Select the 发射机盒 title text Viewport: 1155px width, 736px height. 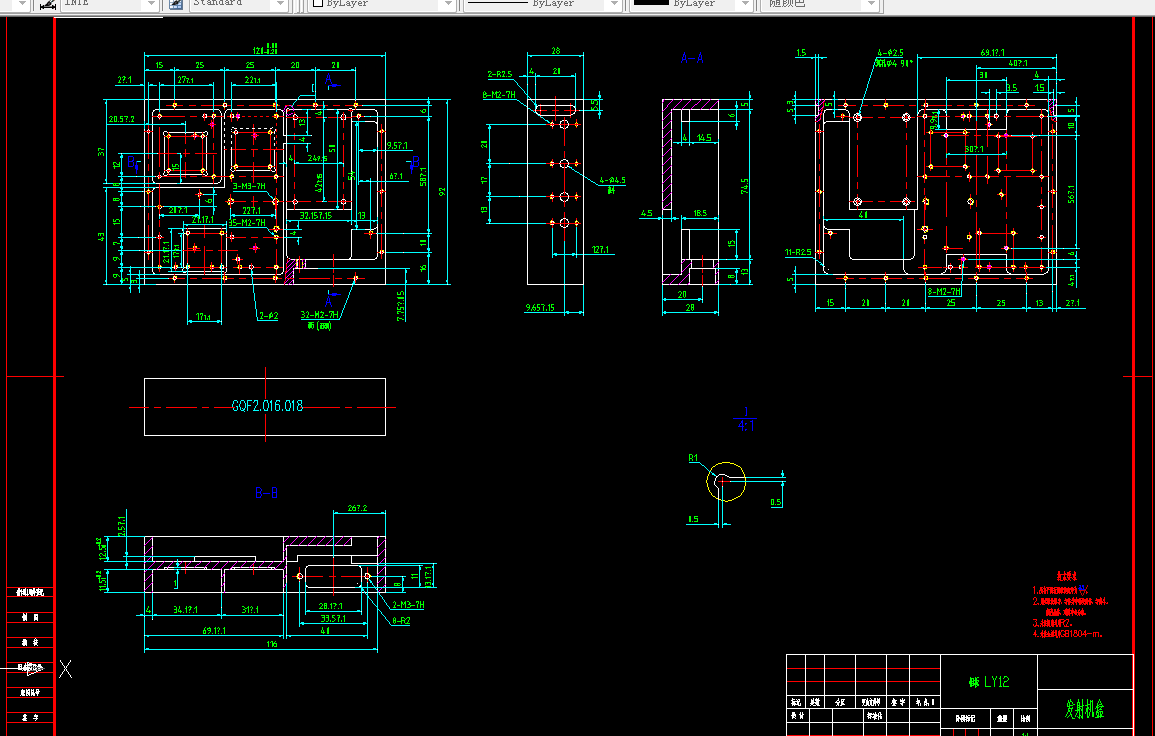pos(1085,709)
